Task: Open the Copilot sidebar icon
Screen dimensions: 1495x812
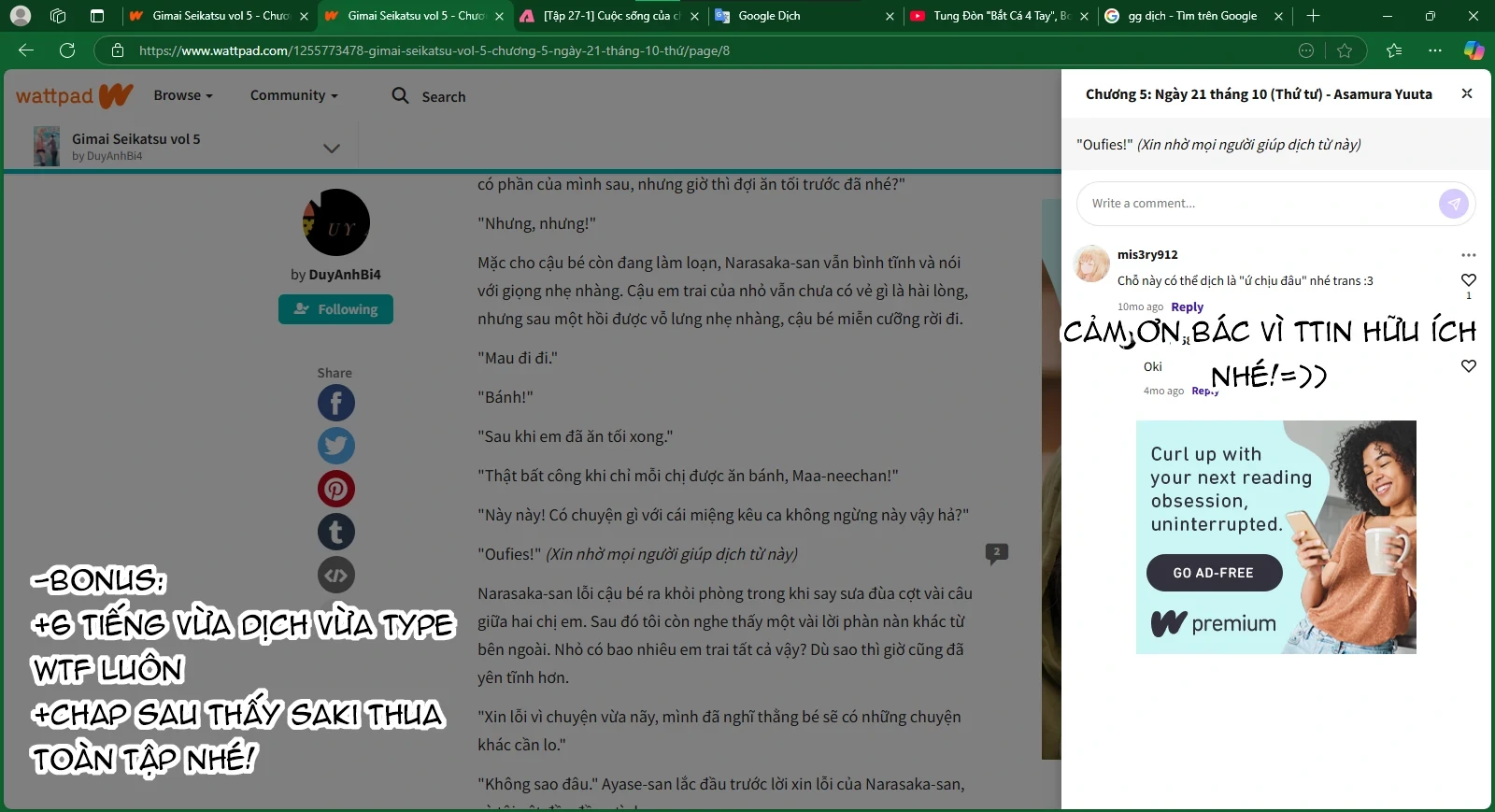Action: (1474, 50)
